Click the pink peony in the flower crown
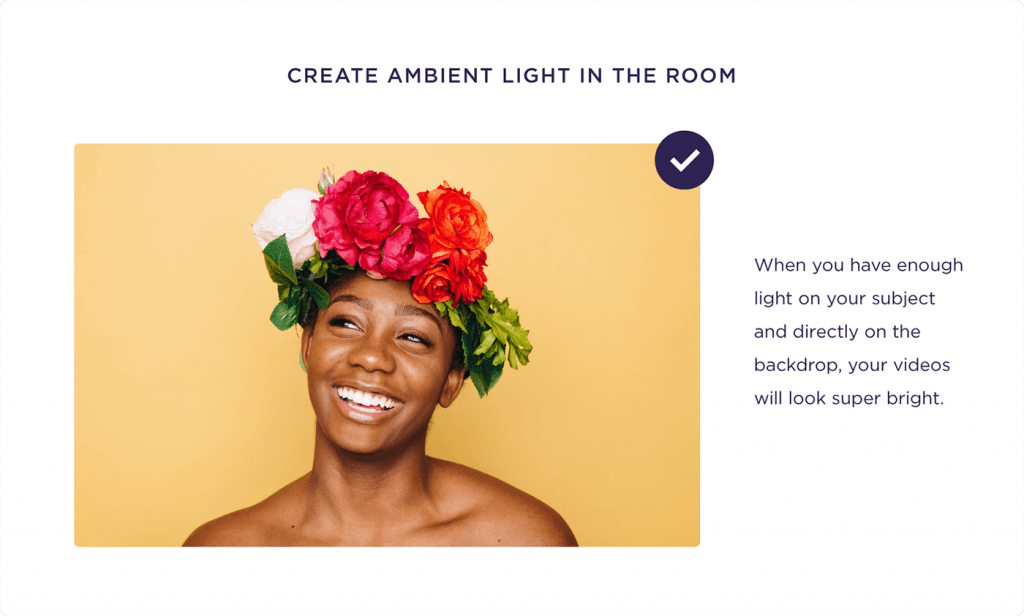This screenshot has height=616, width=1024. pyautogui.click(x=371, y=222)
